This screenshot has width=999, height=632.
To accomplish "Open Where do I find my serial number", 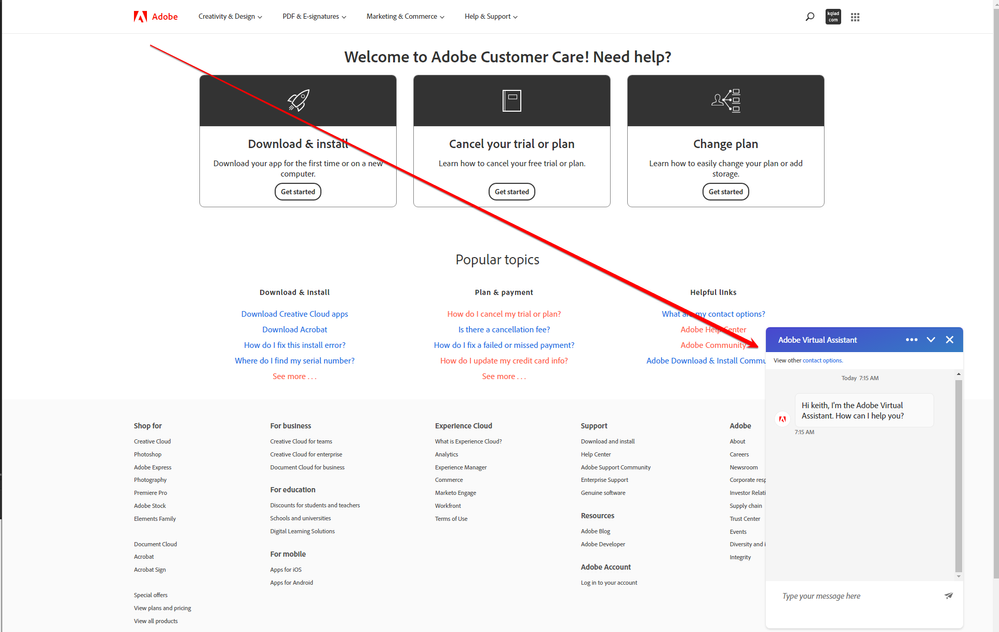I will (x=294, y=361).
